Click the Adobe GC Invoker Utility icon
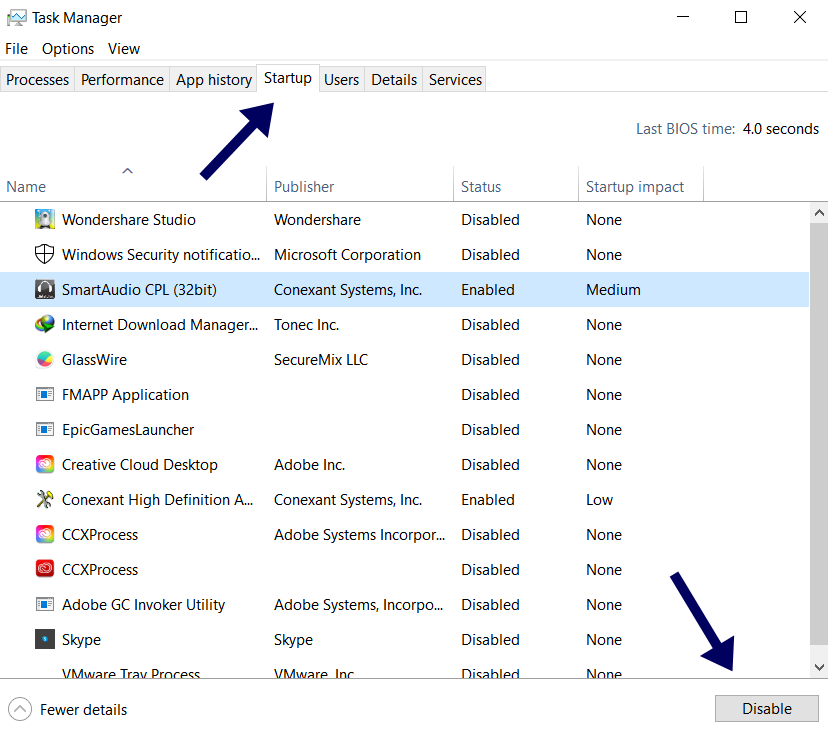Image resolution: width=828 pixels, height=738 pixels. pyautogui.click(x=44, y=604)
